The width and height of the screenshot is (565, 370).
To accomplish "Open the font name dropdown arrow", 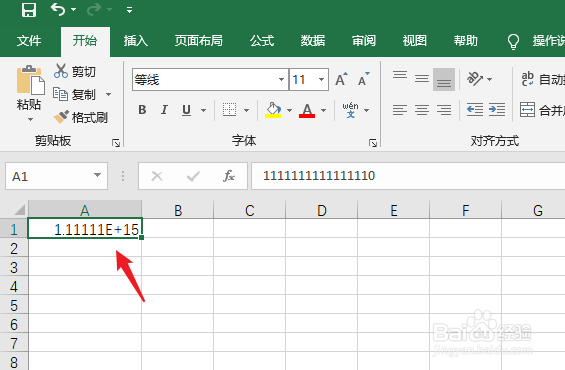I will click(x=281, y=80).
